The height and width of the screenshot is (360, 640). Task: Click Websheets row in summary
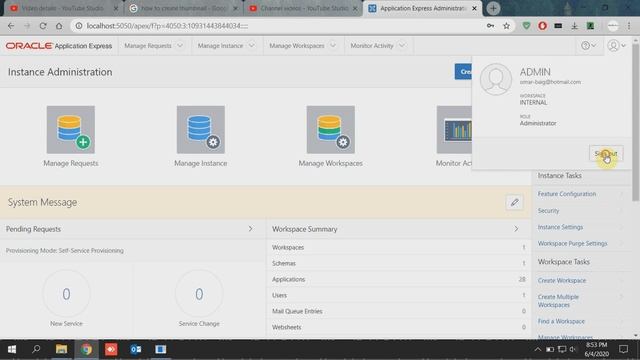coord(399,327)
